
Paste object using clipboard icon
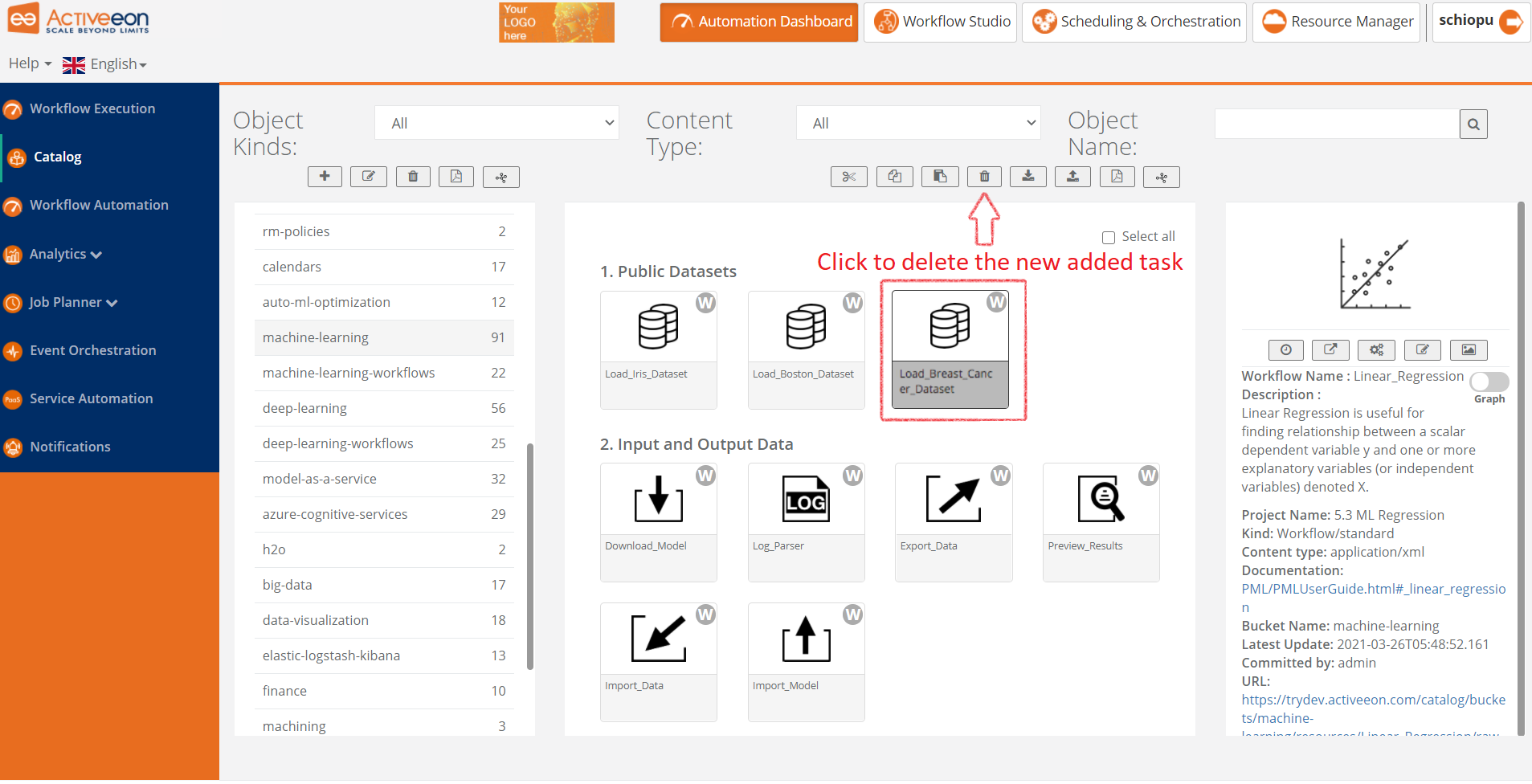click(x=940, y=177)
